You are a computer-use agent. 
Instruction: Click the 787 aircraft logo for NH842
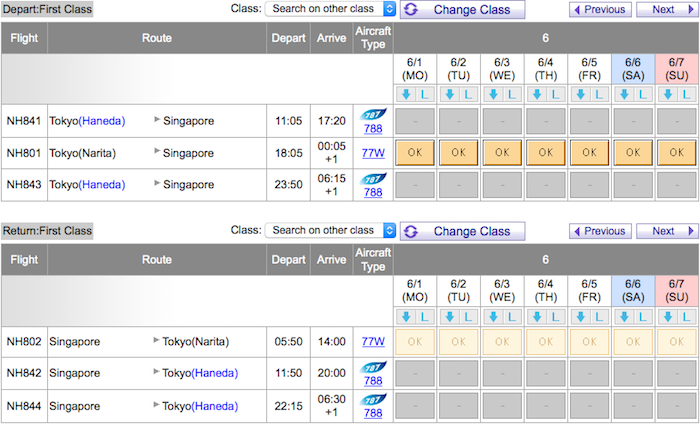373,367
